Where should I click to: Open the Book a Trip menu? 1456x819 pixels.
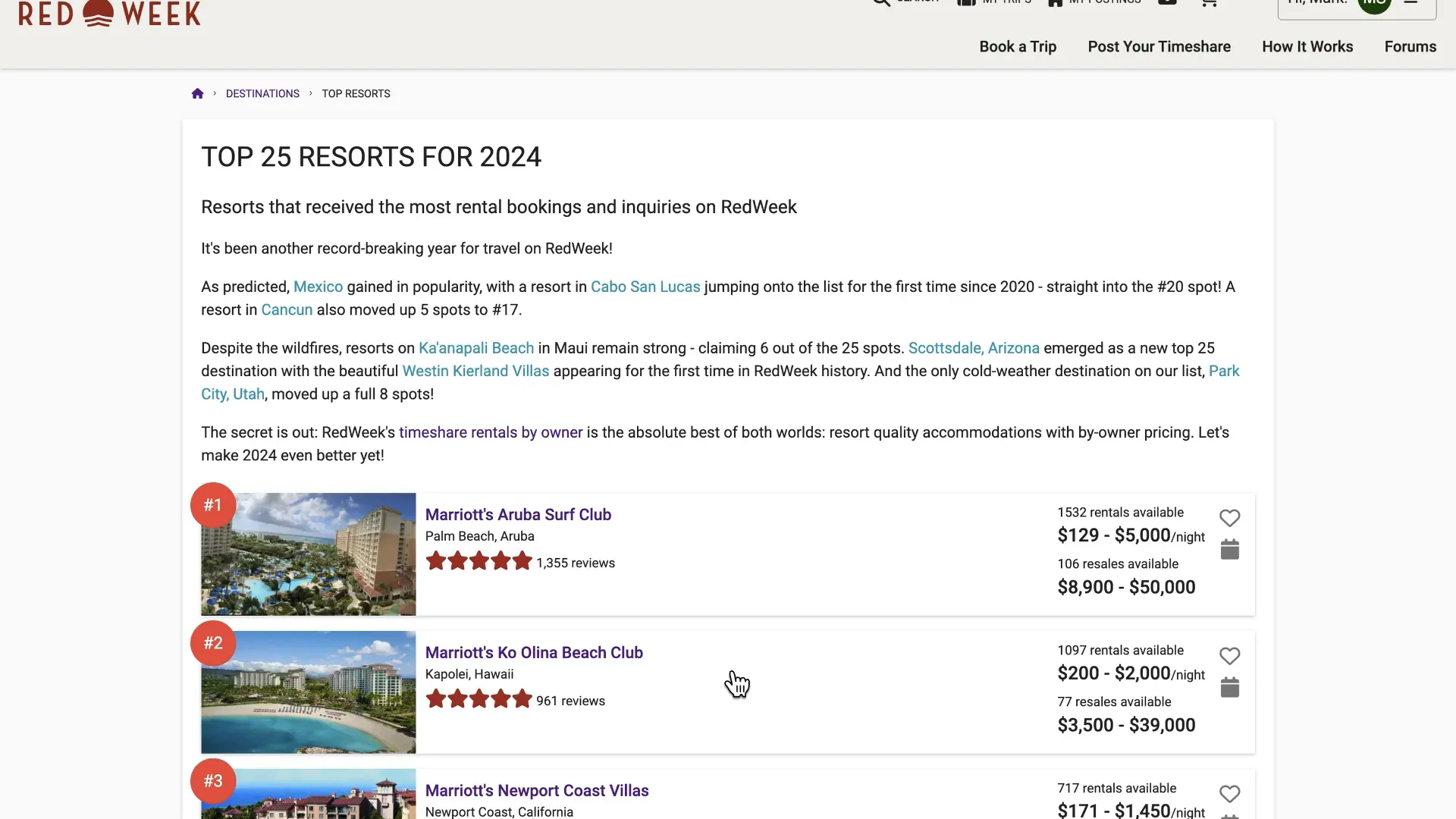[1018, 46]
